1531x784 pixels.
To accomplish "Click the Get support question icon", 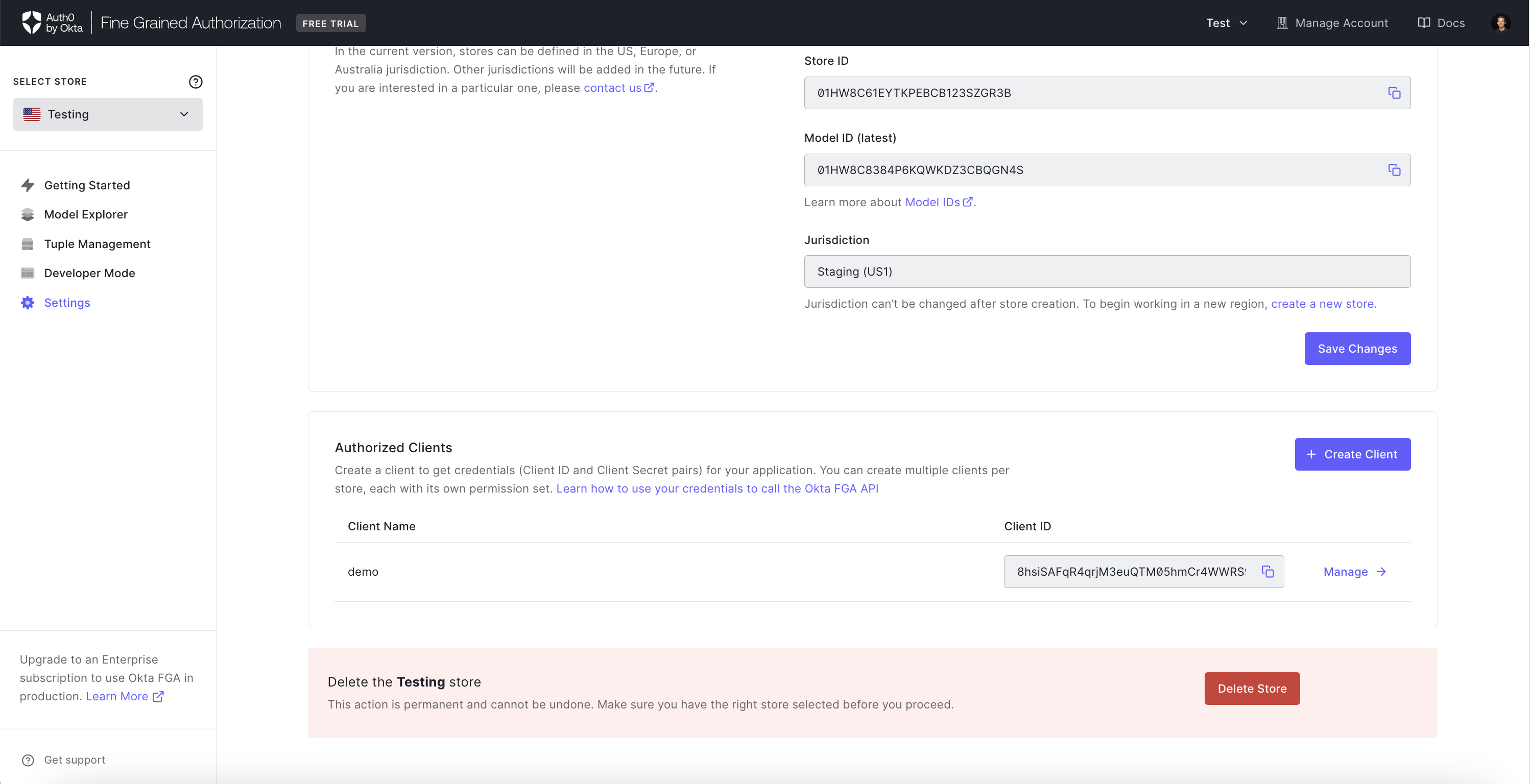I will coord(28,760).
